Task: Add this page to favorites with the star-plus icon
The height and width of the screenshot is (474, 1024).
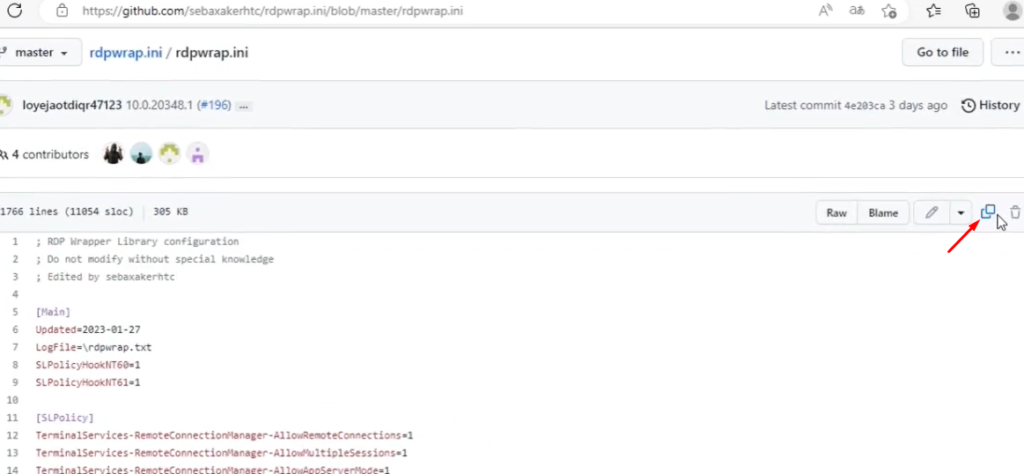Action: pyautogui.click(x=889, y=10)
